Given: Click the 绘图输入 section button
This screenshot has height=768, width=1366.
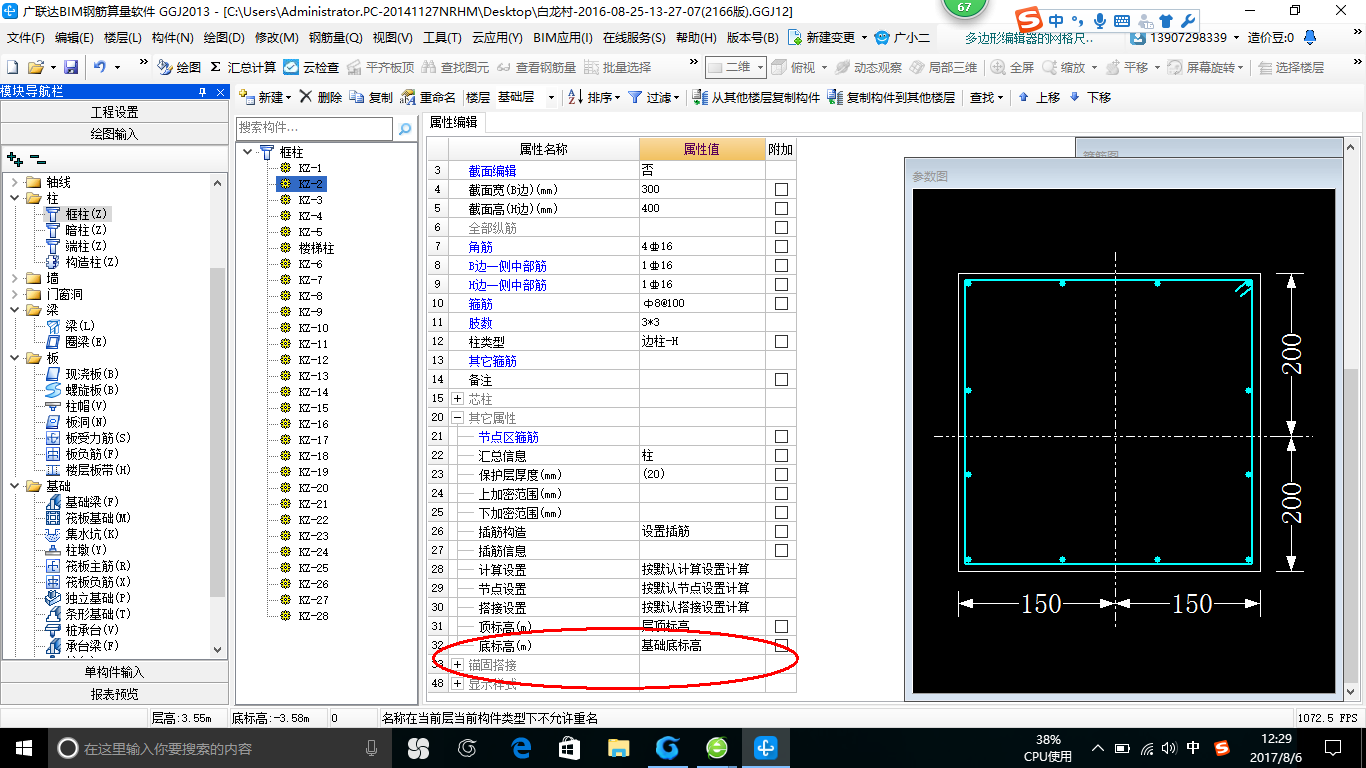Looking at the screenshot, I should point(115,134).
